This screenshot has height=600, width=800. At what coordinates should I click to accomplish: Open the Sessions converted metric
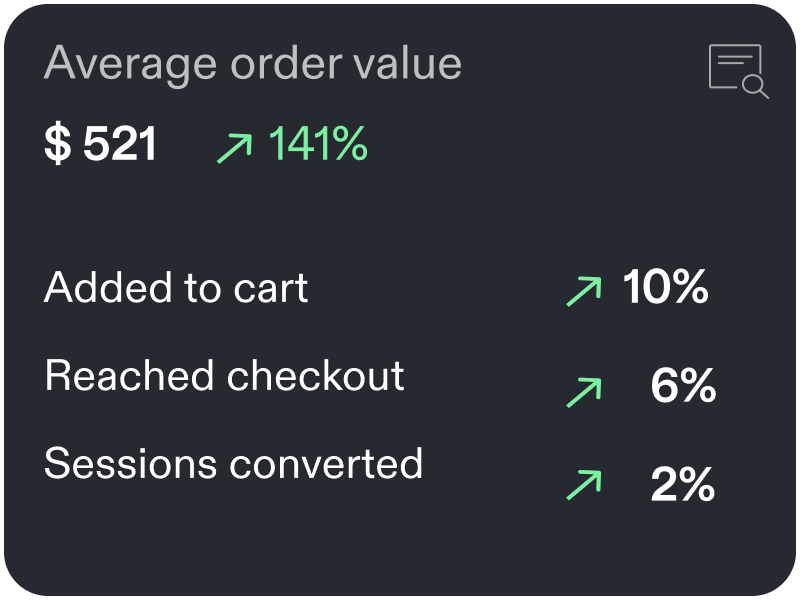(234, 464)
